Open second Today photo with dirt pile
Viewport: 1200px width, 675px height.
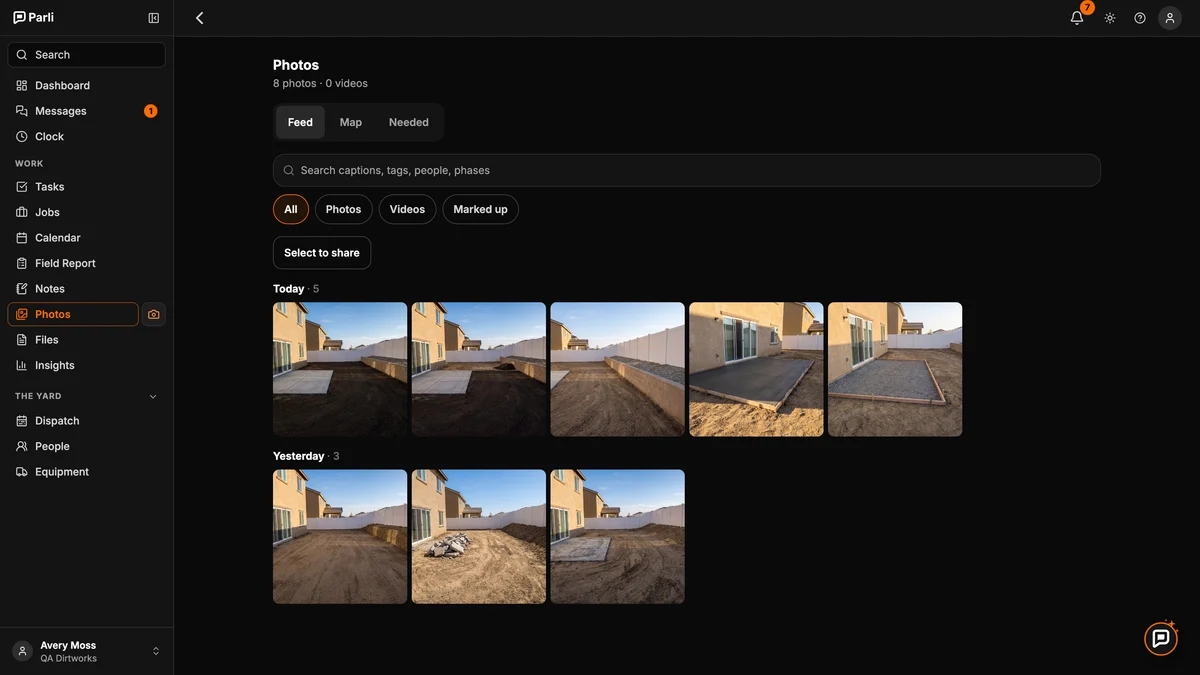[479, 369]
